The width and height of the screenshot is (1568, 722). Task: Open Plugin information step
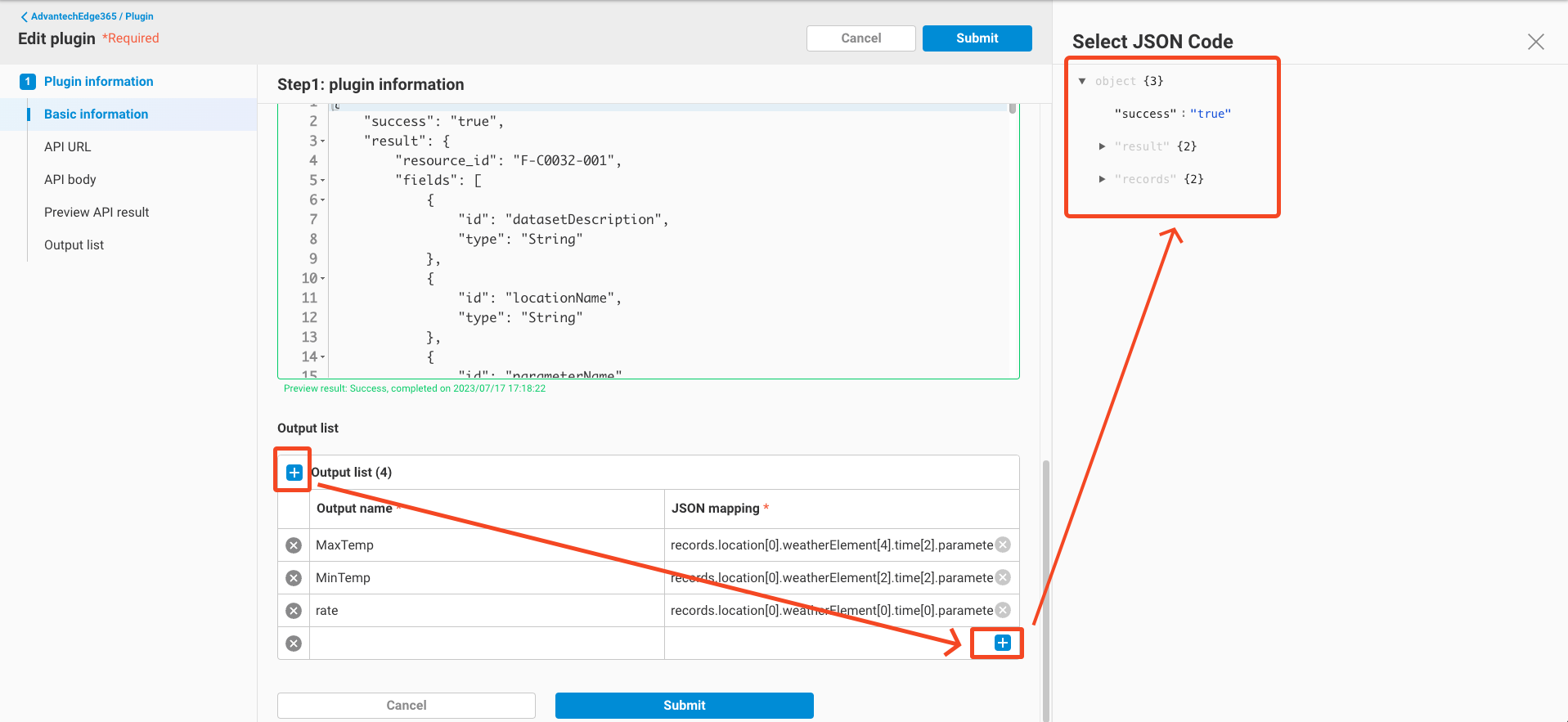pyautogui.click(x=98, y=82)
